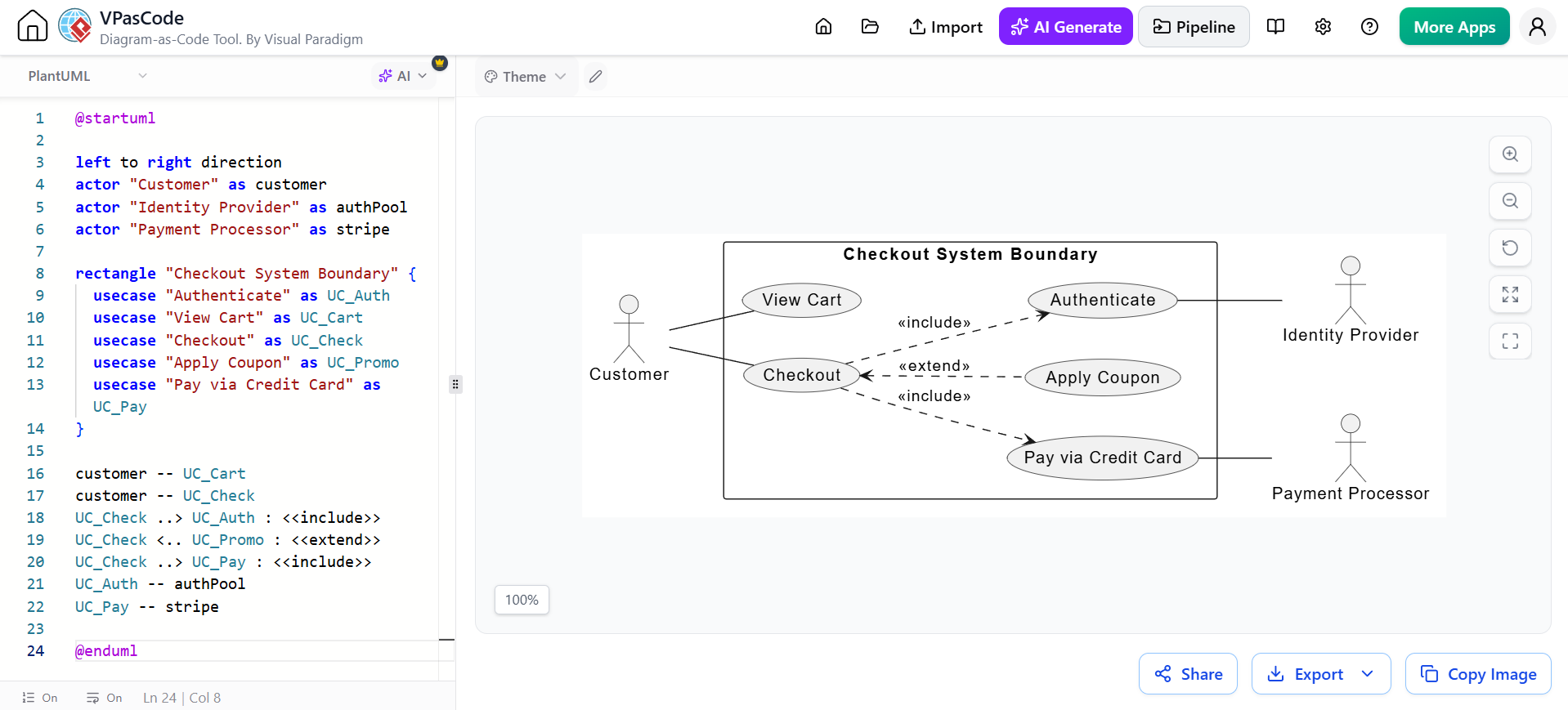Click the Import option
The width and height of the screenshot is (1568, 710).
pyautogui.click(x=946, y=27)
